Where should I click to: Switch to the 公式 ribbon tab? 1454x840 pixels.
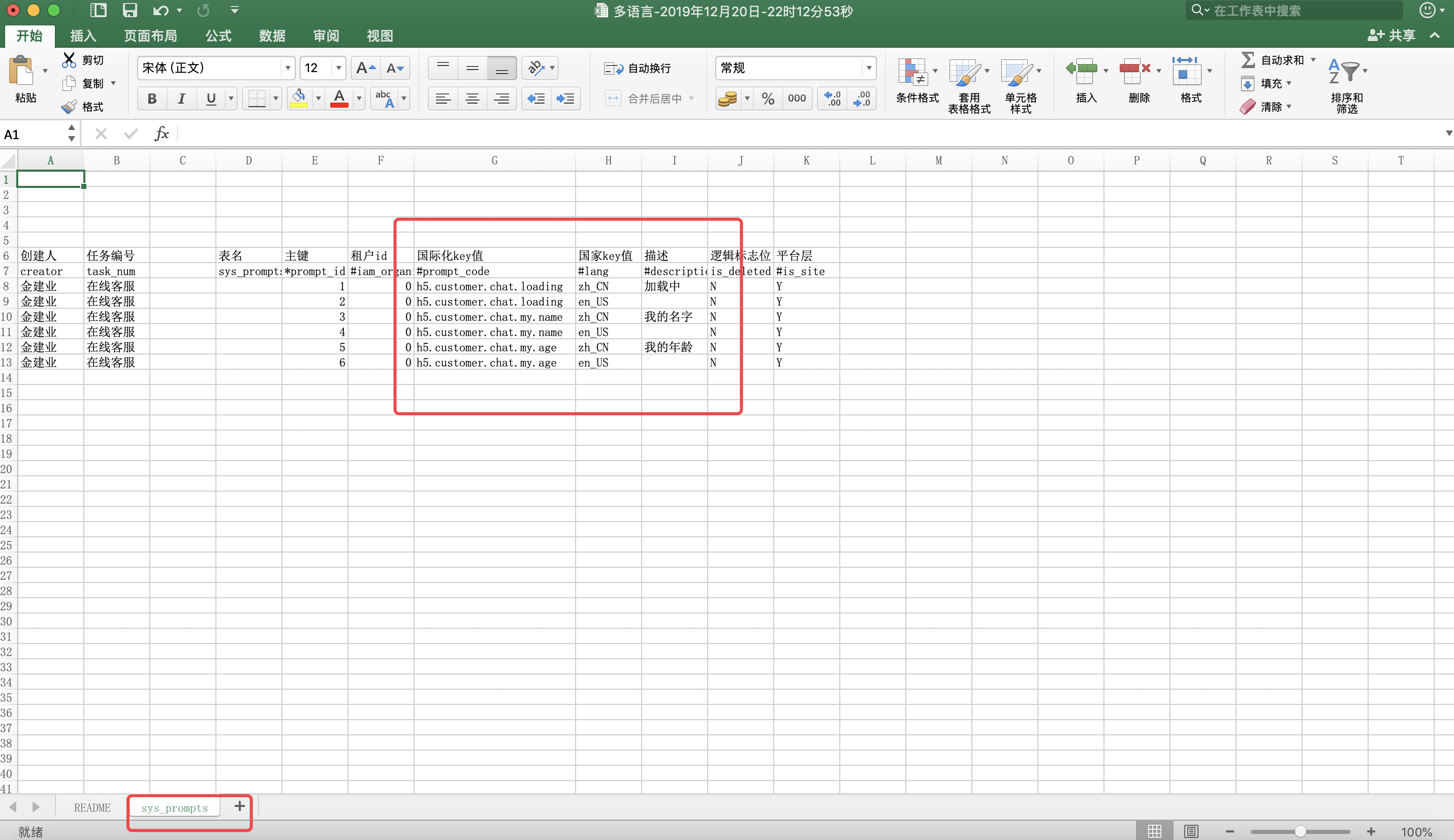click(218, 36)
